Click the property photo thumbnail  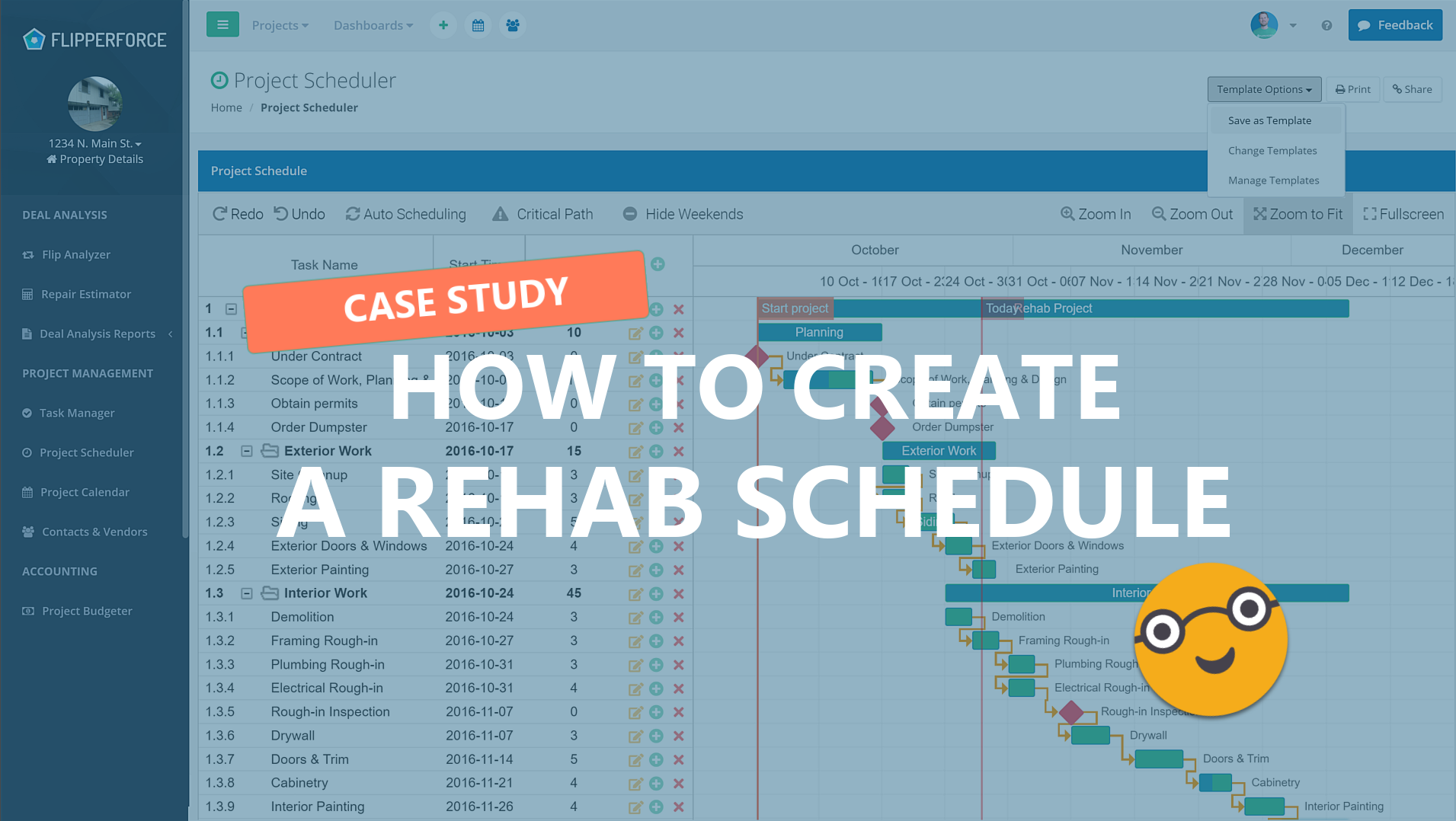pos(94,104)
